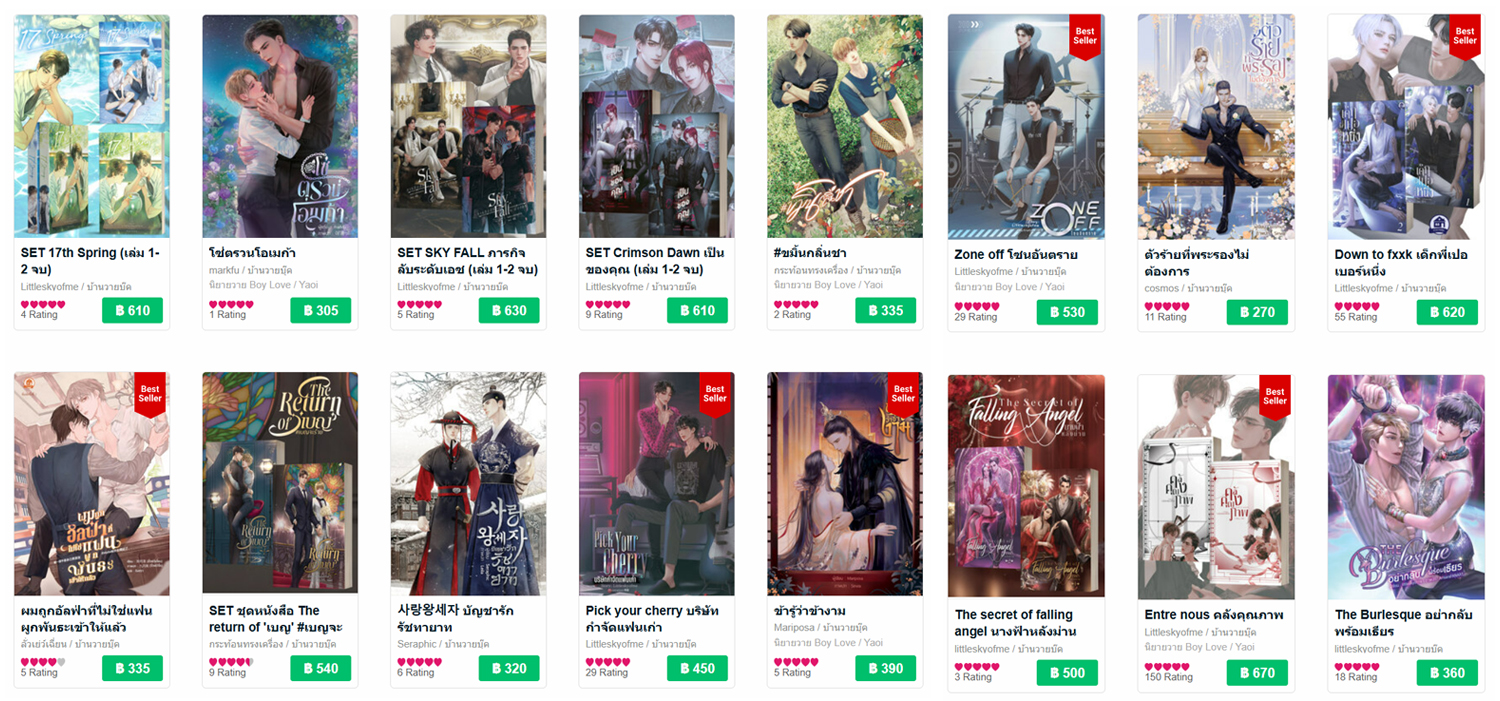The height and width of the screenshot is (701, 1500).
Task: Buy SET 17th Spring for ฿ 610
Action: [132, 311]
